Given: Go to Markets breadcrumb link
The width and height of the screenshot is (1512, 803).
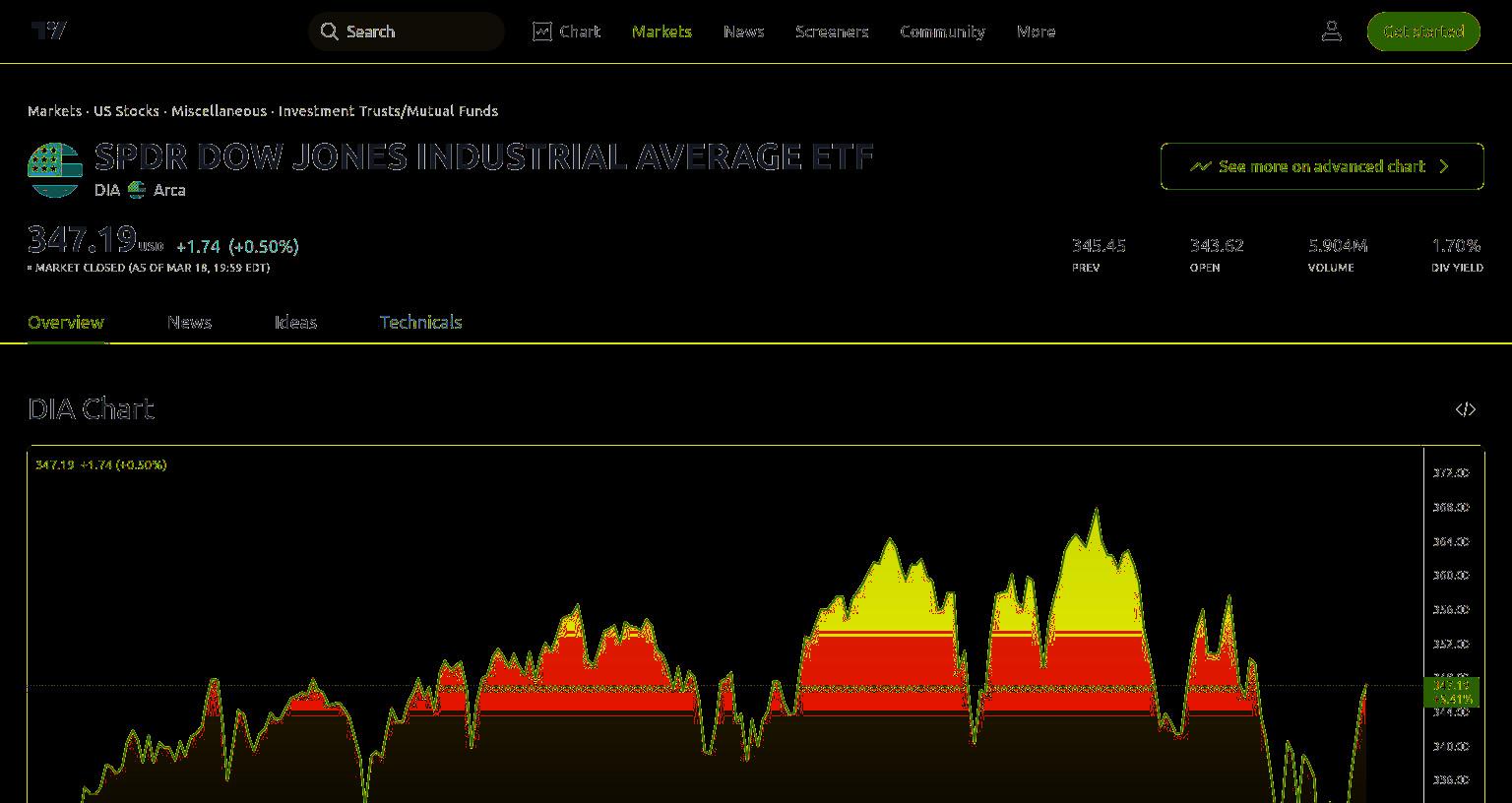Looking at the screenshot, I should tap(54, 111).
